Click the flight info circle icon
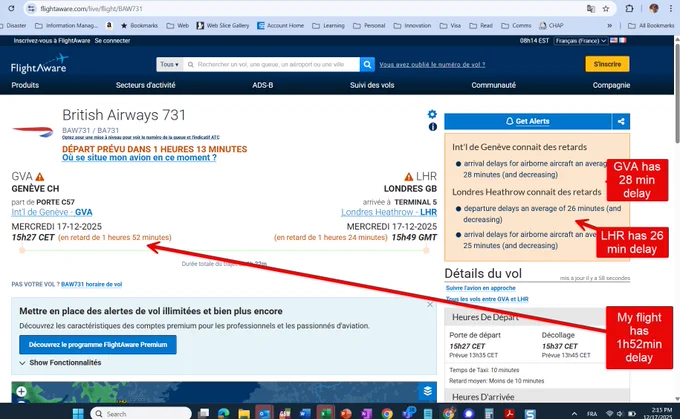This screenshot has width=680, height=419. (x=432, y=127)
